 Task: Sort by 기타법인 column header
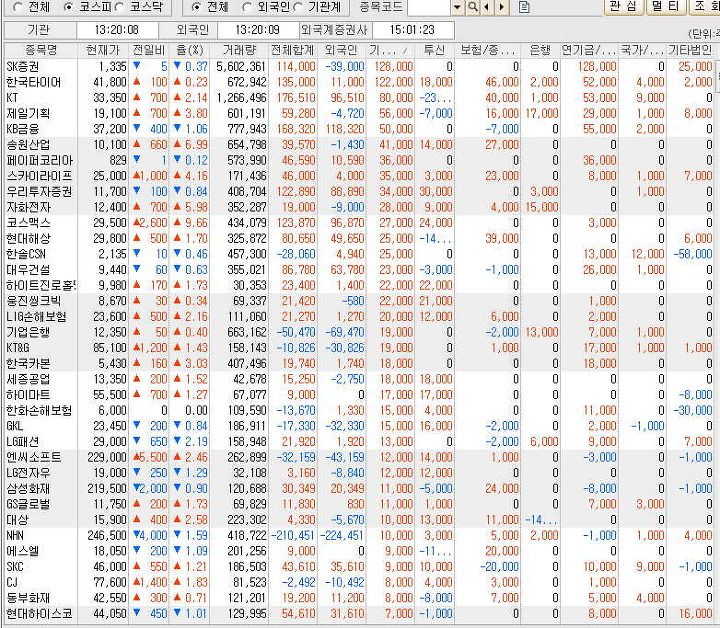coord(690,50)
